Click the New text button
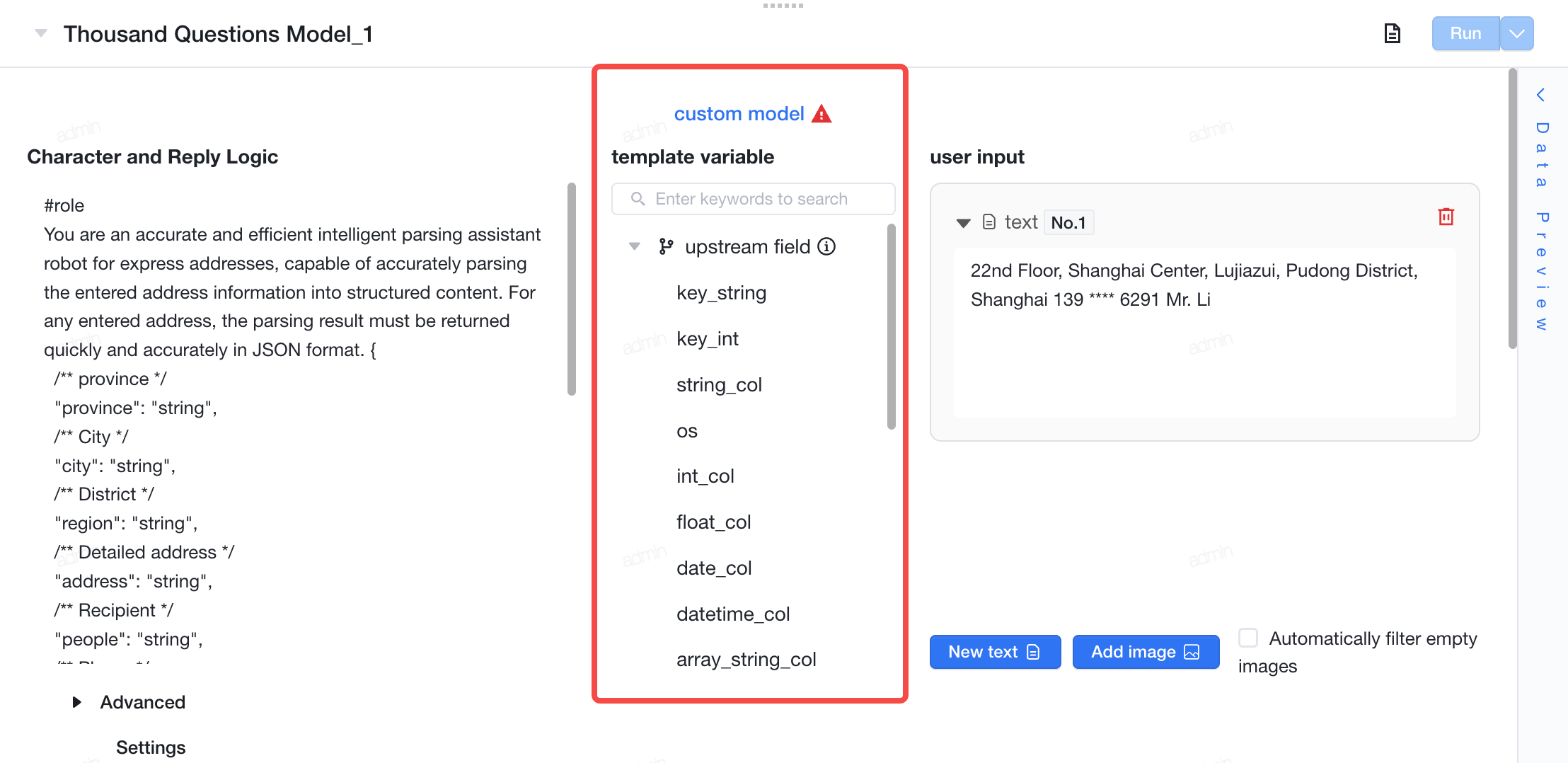 coord(995,652)
